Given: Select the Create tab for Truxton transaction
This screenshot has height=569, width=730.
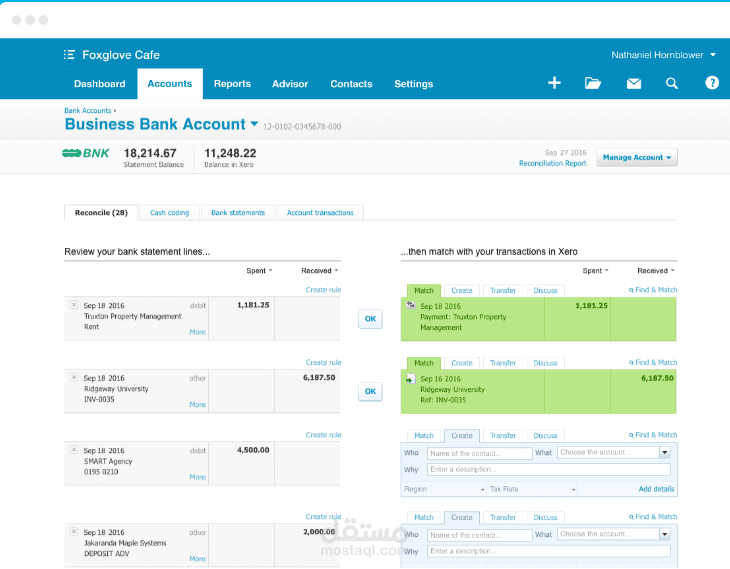Looking at the screenshot, I should pyautogui.click(x=462, y=291).
